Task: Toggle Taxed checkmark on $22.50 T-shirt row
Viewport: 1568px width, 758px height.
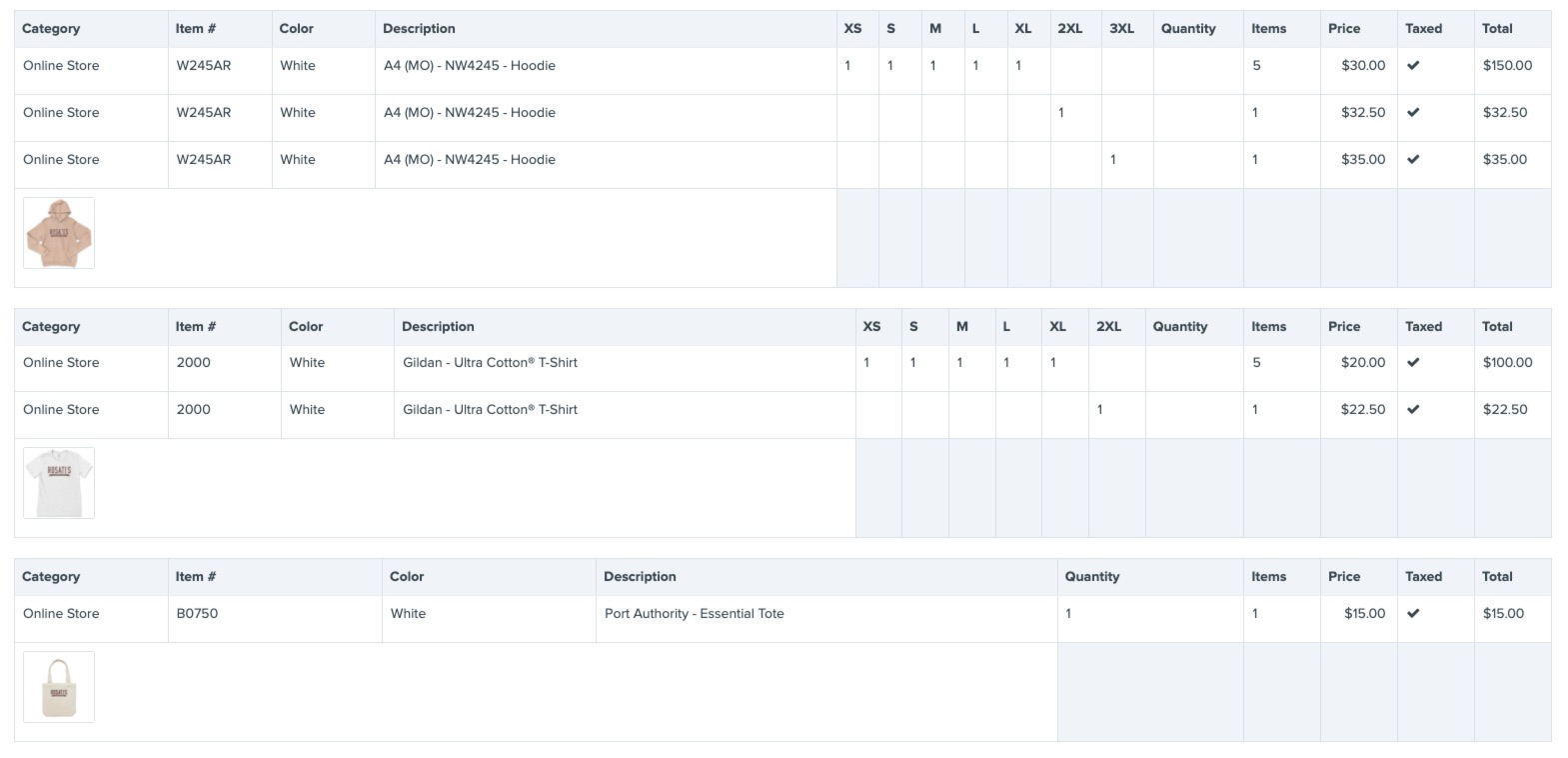Action: (x=1413, y=410)
